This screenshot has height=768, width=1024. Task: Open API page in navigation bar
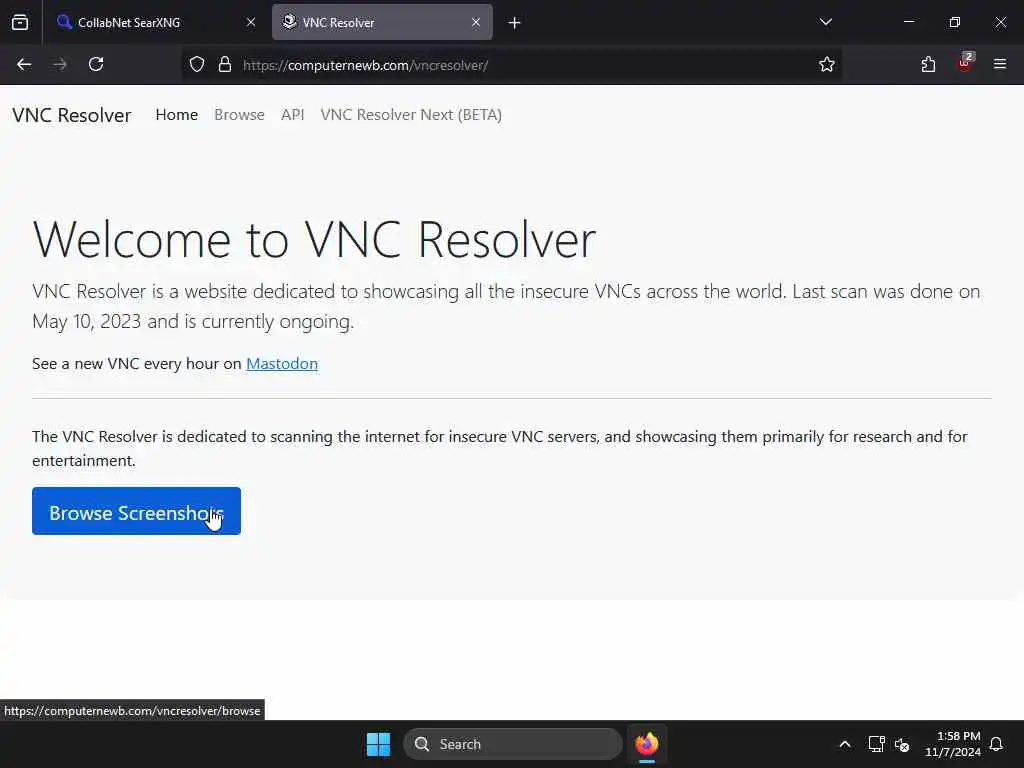coord(293,115)
